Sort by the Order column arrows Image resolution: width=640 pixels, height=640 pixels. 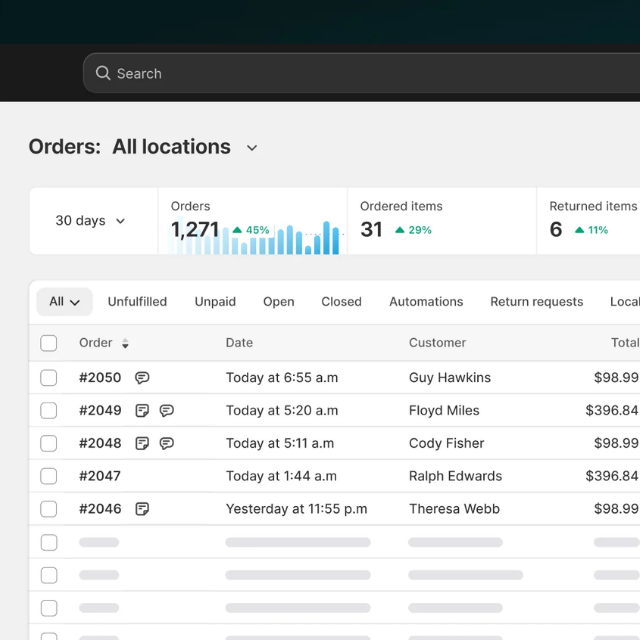[x=125, y=343]
